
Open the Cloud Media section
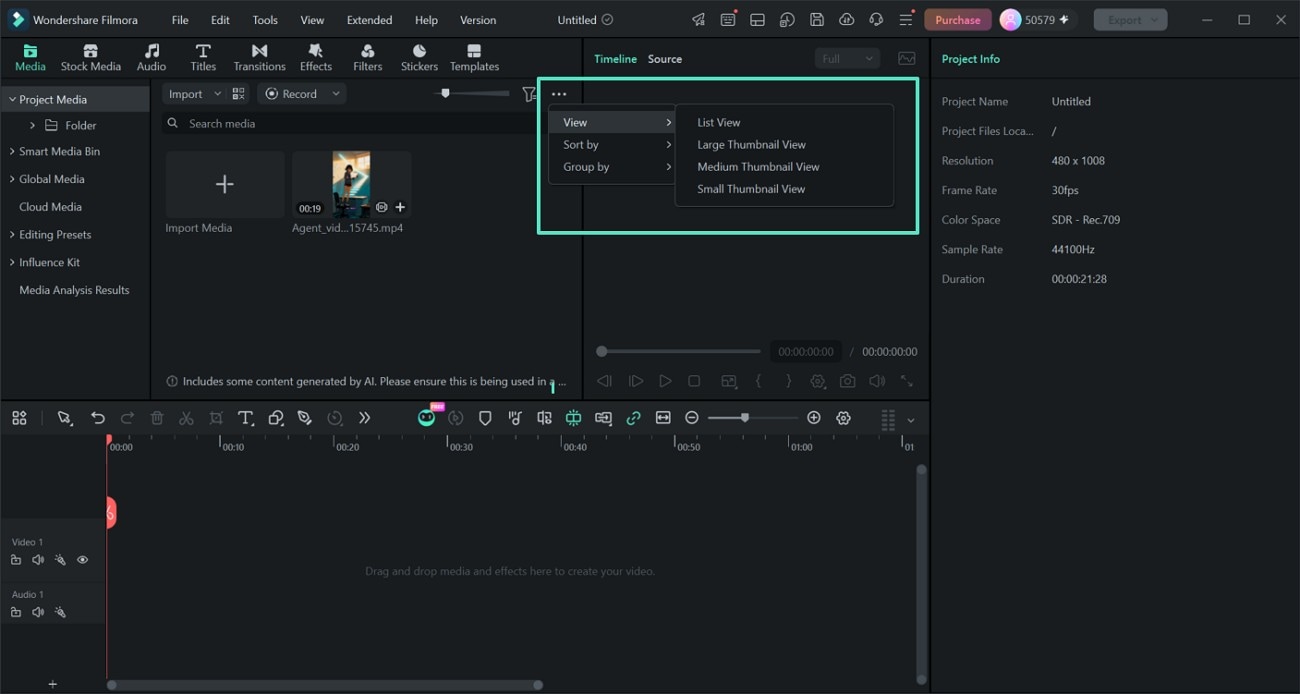50,207
